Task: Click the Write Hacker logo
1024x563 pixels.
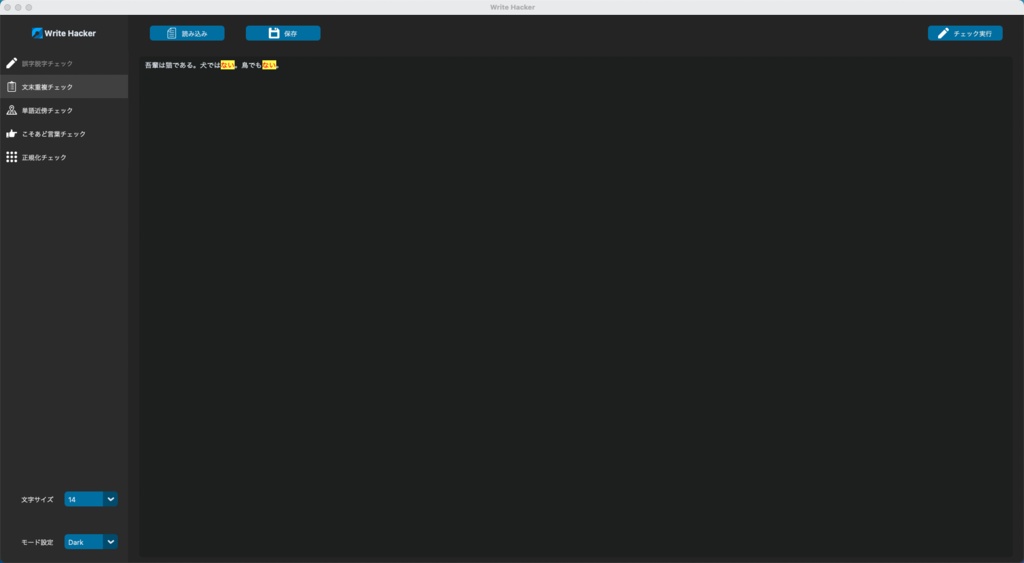Action: point(64,33)
